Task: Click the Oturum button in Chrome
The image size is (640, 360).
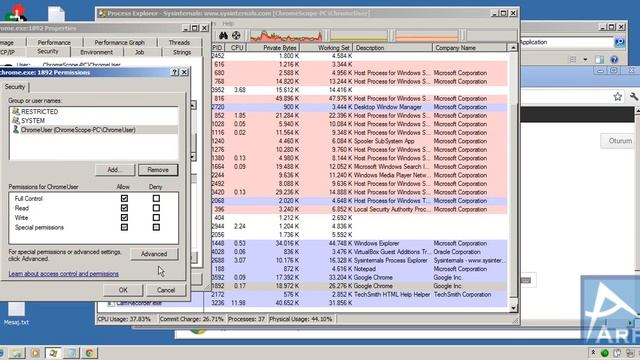Action: (620, 141)
